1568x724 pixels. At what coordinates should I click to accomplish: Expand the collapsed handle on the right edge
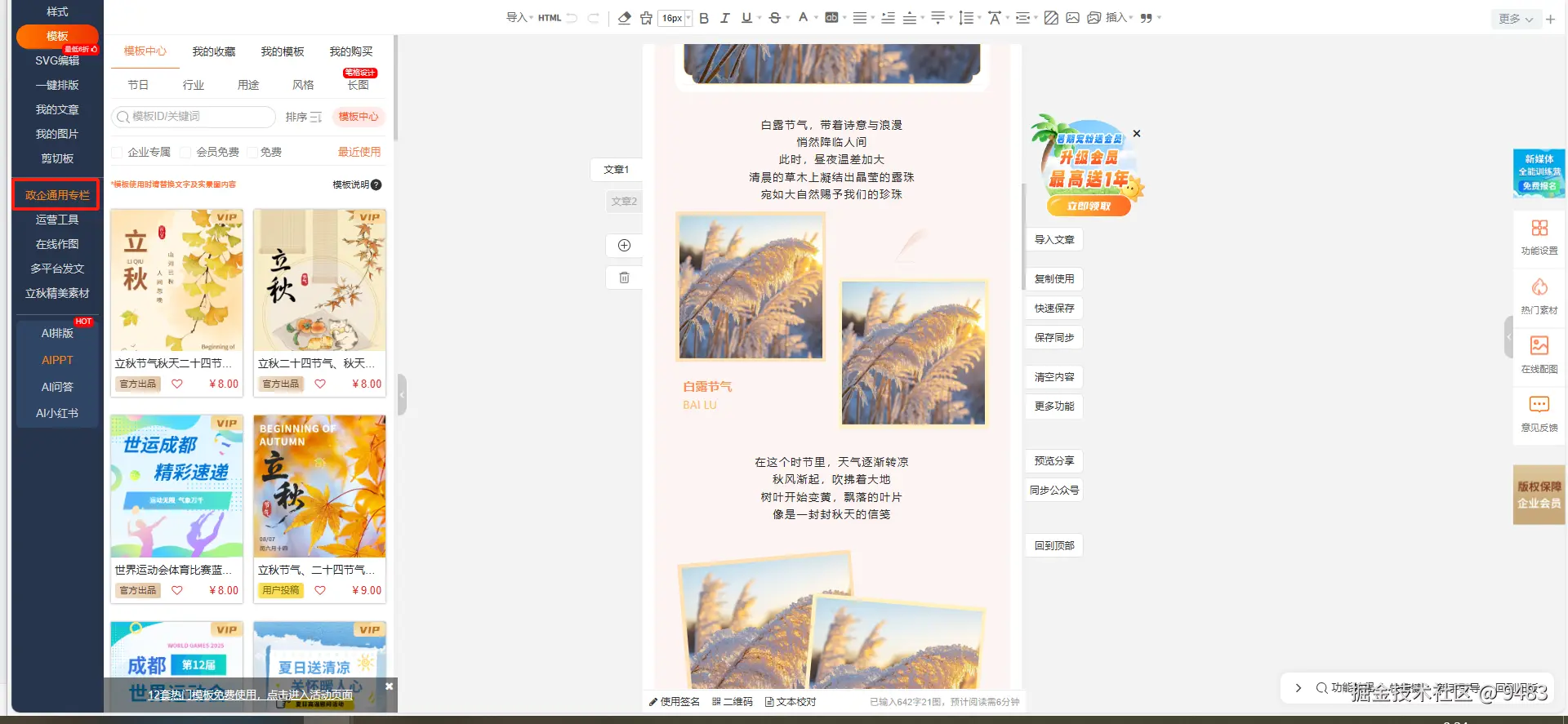(1508, 336)
